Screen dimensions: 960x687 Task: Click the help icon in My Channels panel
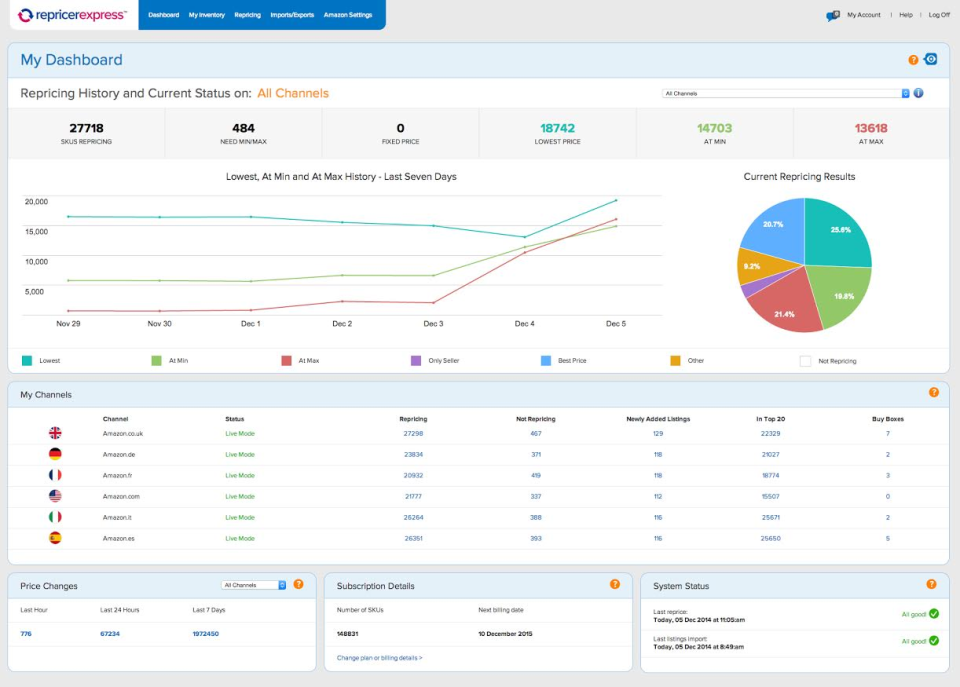coord(934,393)
